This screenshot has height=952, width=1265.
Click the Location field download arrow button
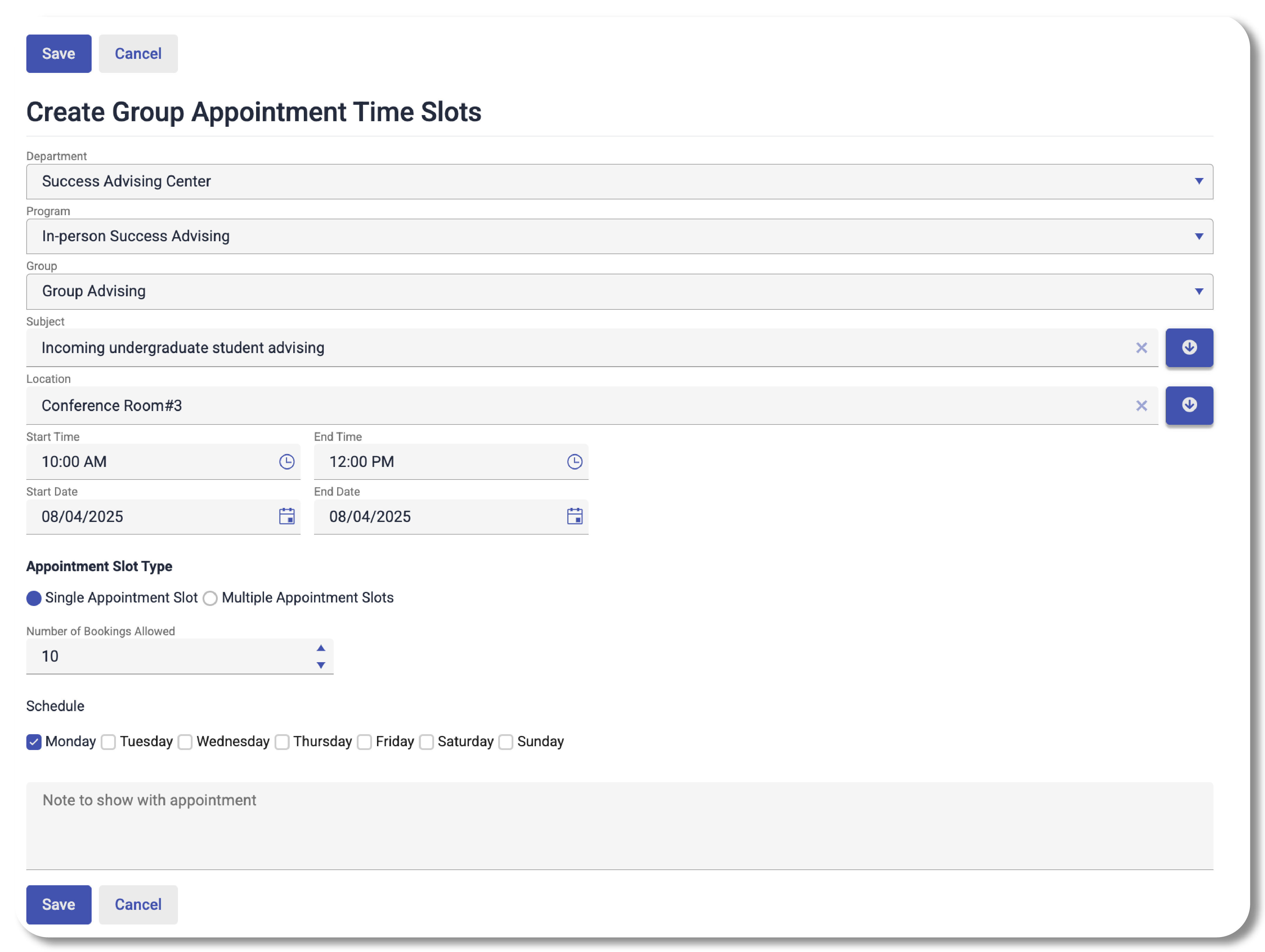click(x=1189, y=405)
